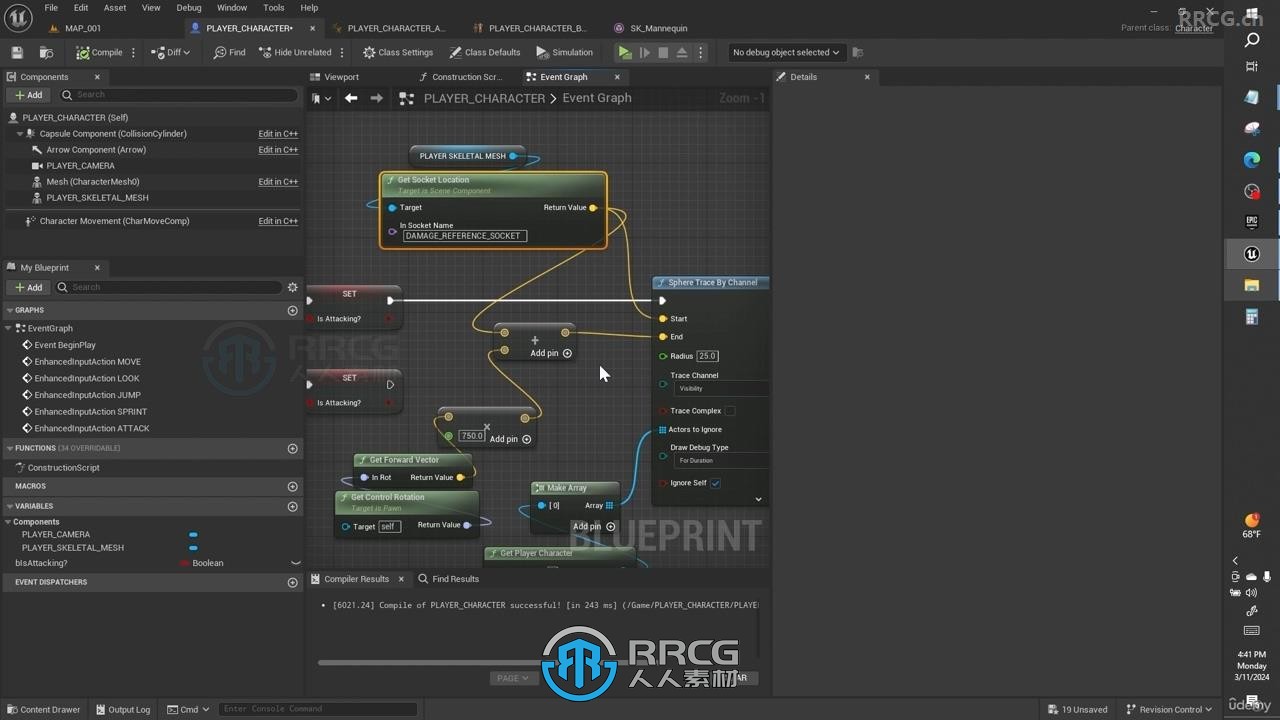This screenshot has height=720, width=1280.
Task: Open play options three-dot menu
Action: click(700, 52)
